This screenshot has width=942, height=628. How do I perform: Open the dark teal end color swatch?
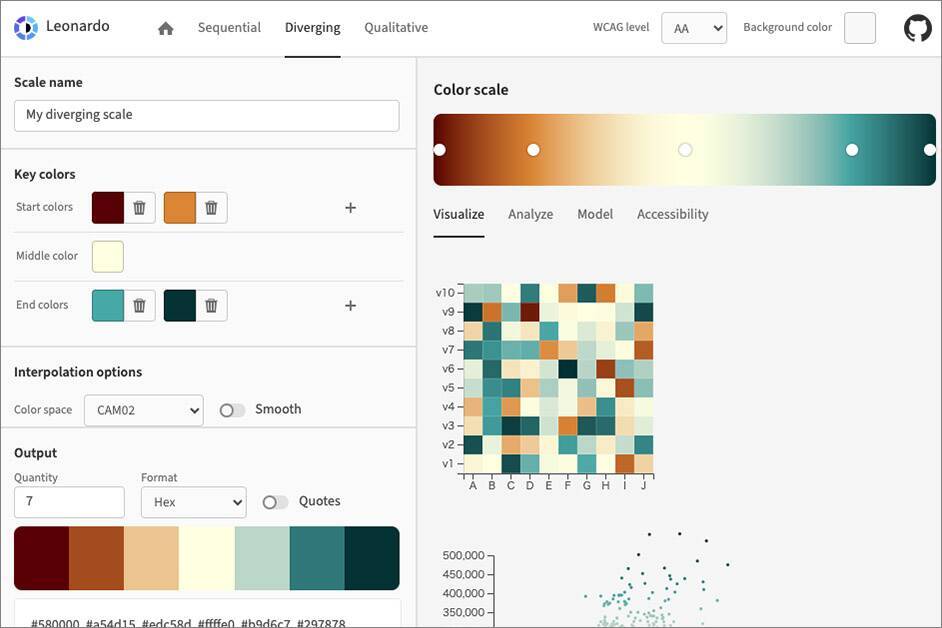pyautogui.click(x=180, y=305)
